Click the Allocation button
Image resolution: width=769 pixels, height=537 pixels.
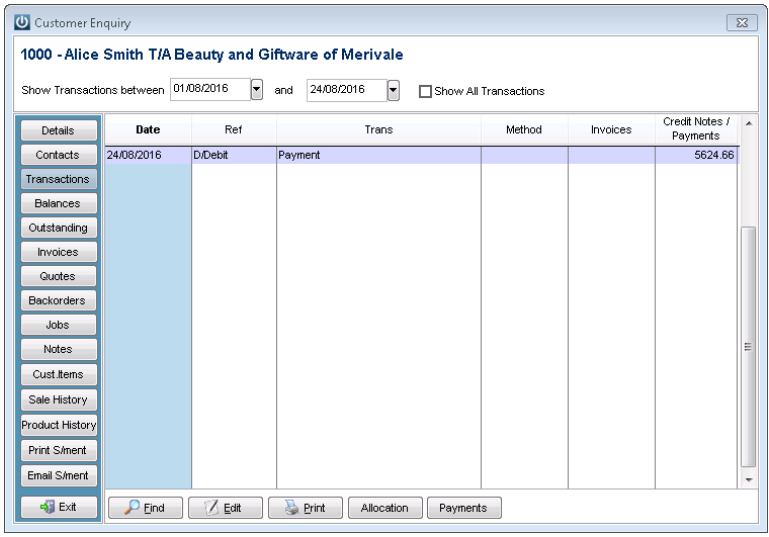[x=385, y=508]
